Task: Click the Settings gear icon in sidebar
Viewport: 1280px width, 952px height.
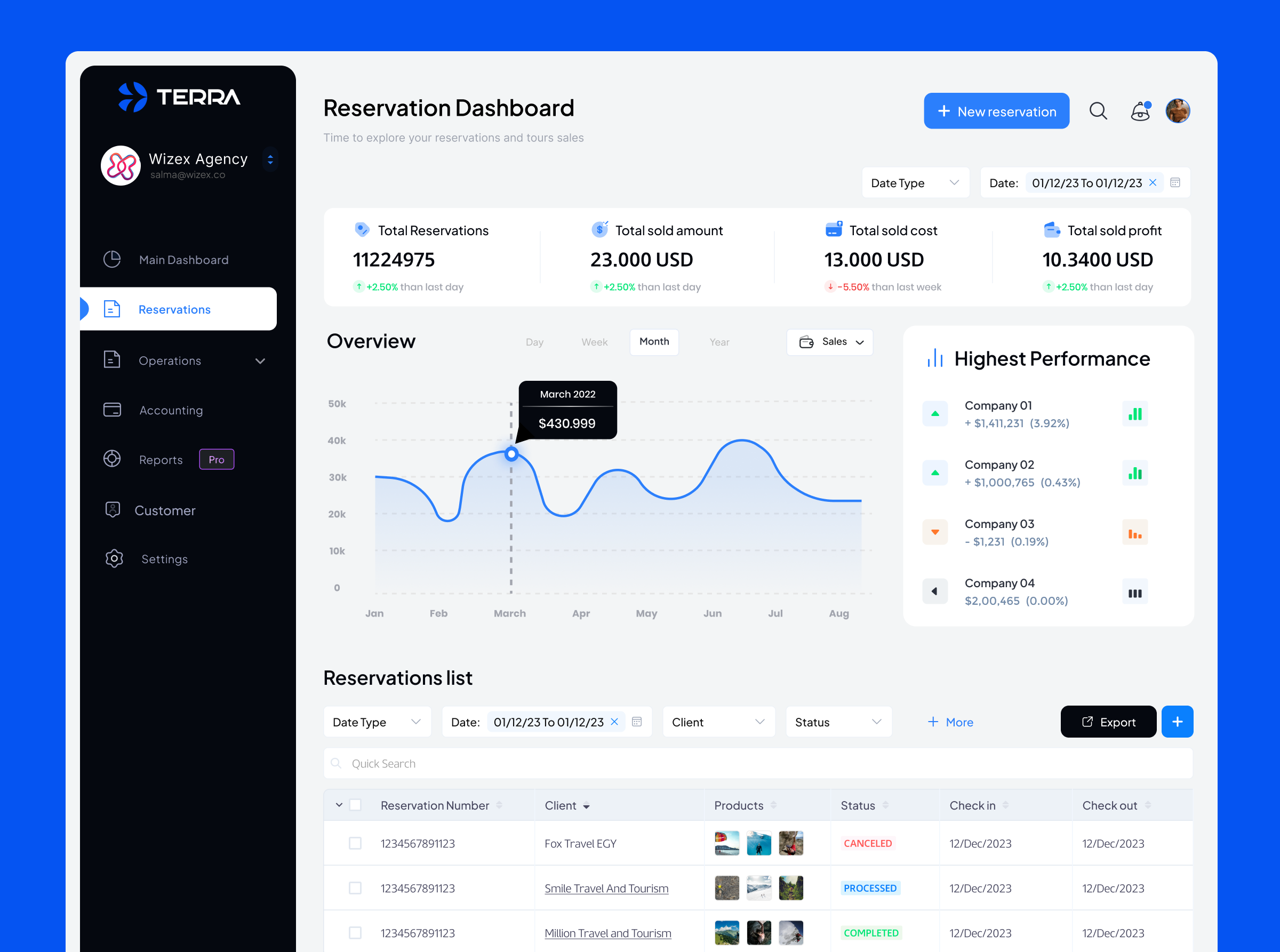Action: (114, 558)
